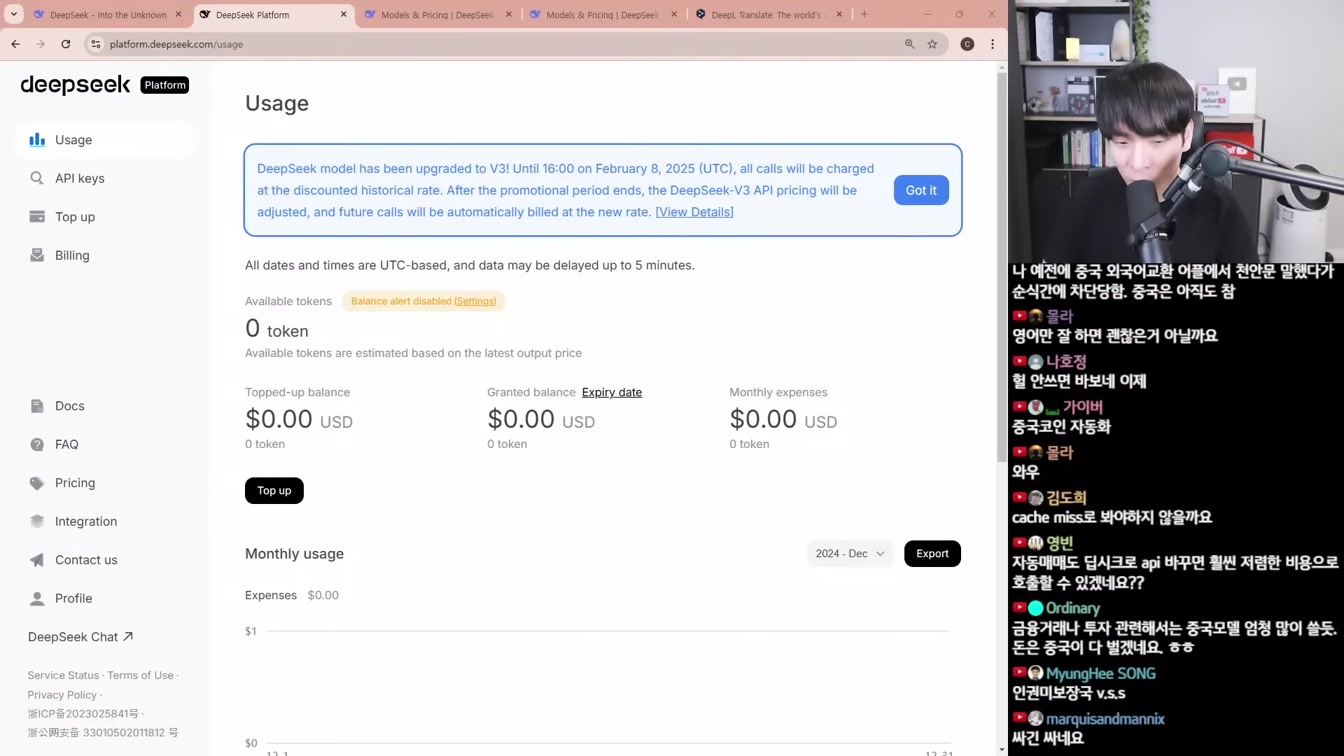Dismiss the notice with Got it

coord(921,190)
